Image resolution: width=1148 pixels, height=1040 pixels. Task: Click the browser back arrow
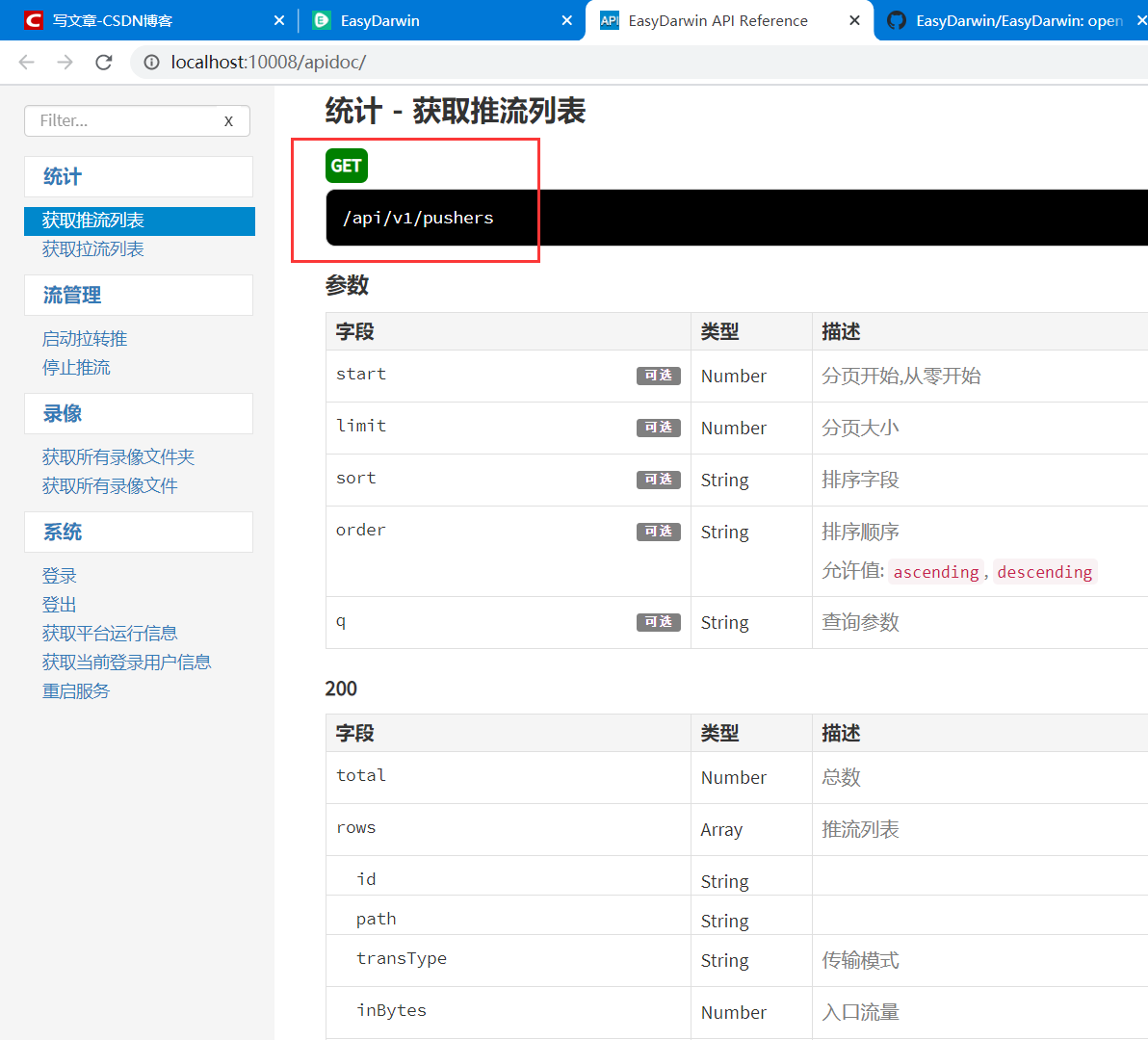[x=25, y=62]
